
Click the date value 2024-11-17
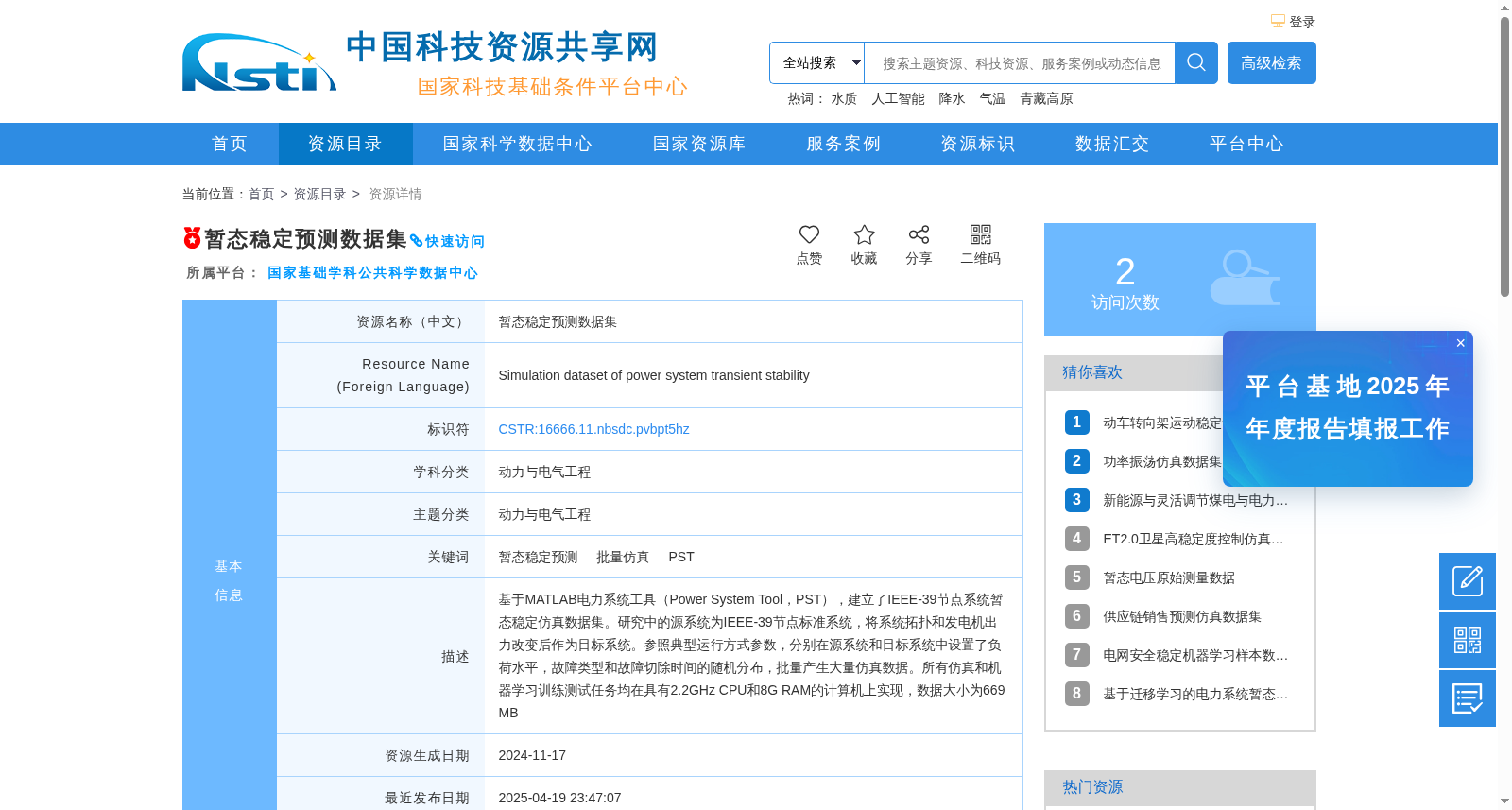(x=532, y=755)
